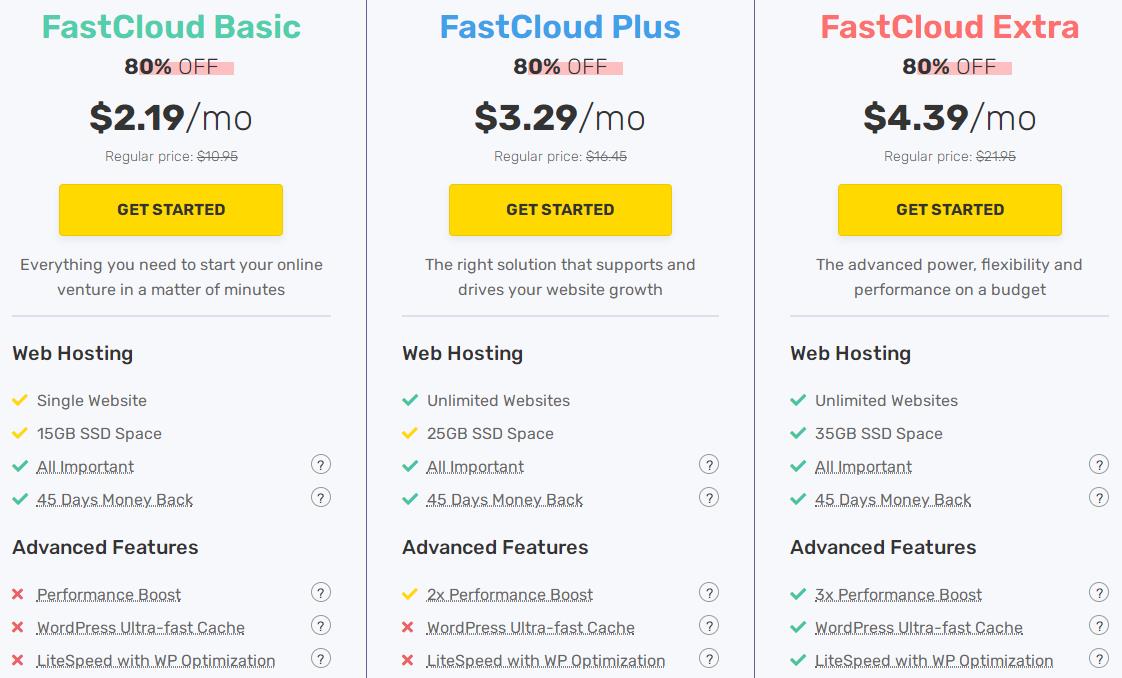The image size is (1122, 678).
Task: Open help icon for Basic Performance Boost
Action: pos(321,592)
